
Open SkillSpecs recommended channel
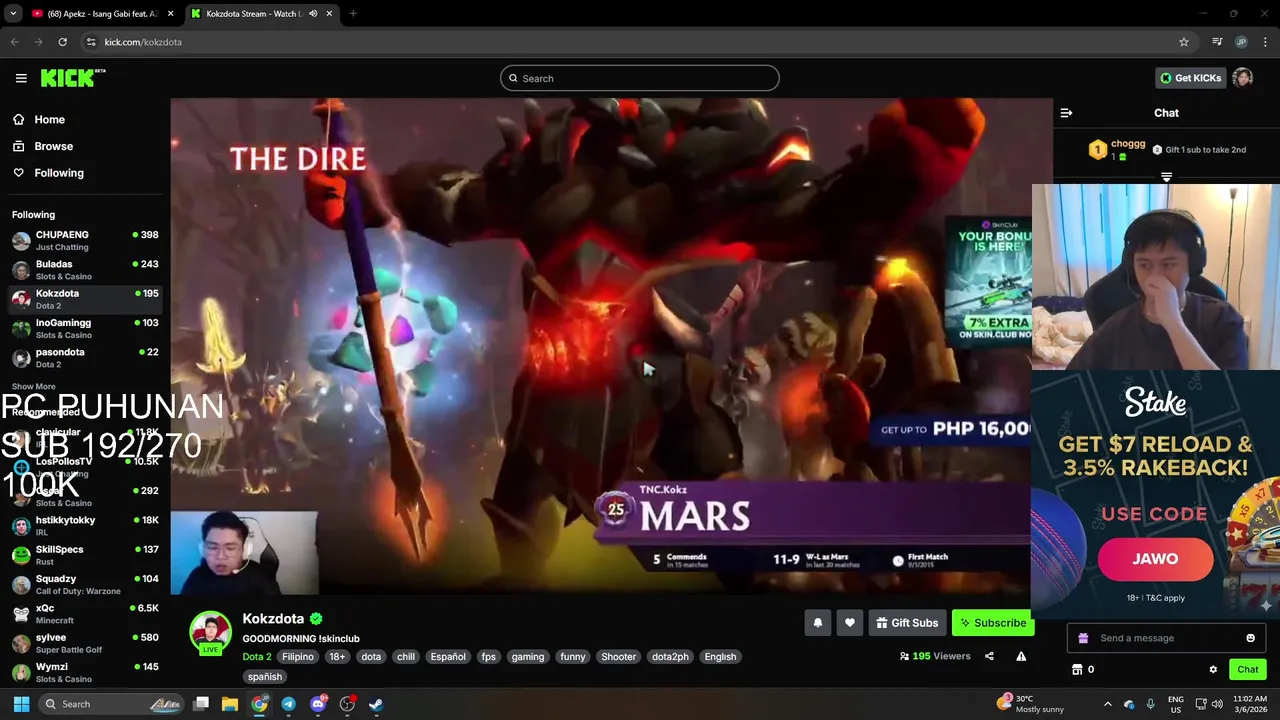click(x=85, y=555)
